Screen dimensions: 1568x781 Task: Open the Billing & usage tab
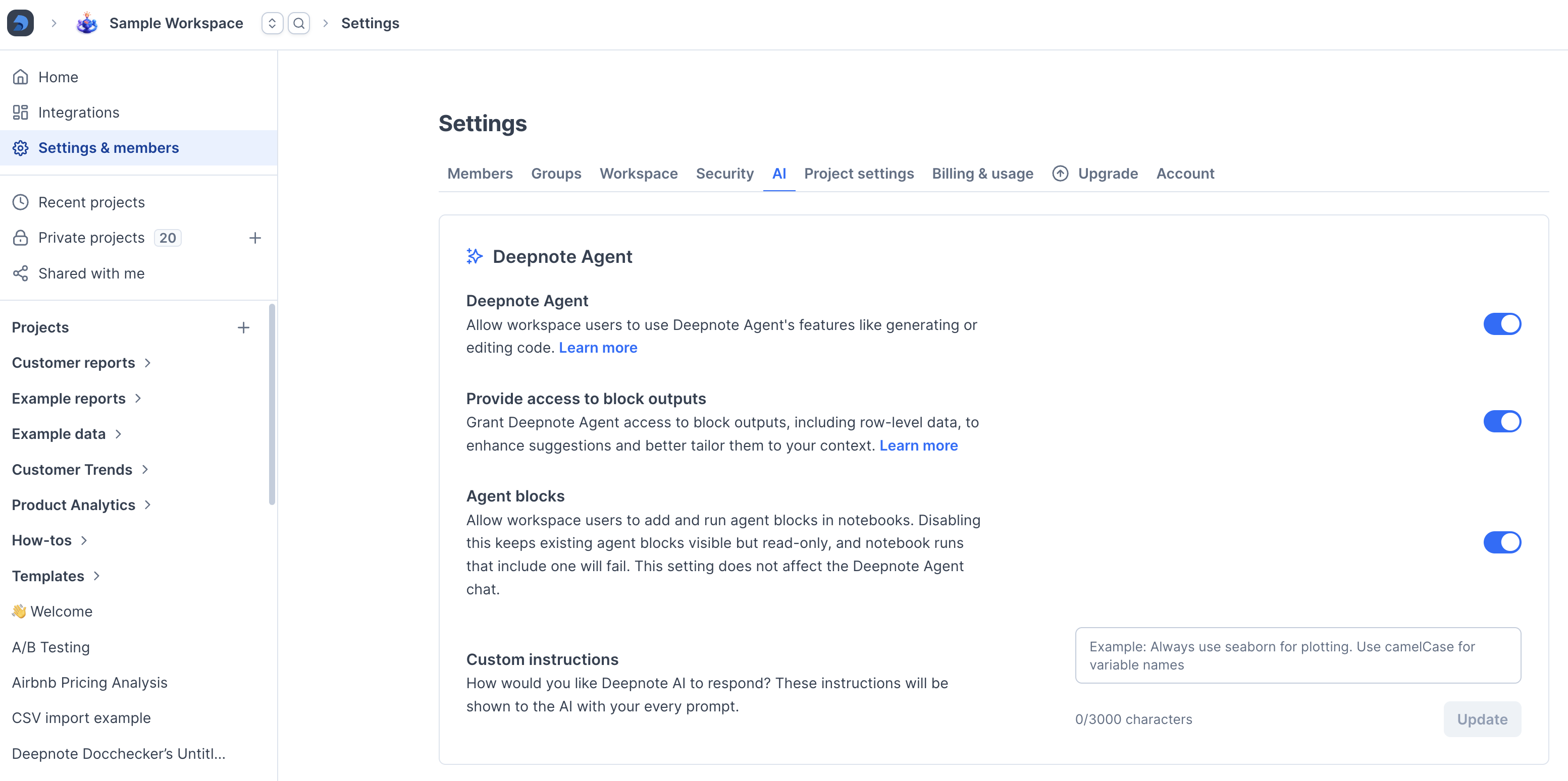coord(982,174)
